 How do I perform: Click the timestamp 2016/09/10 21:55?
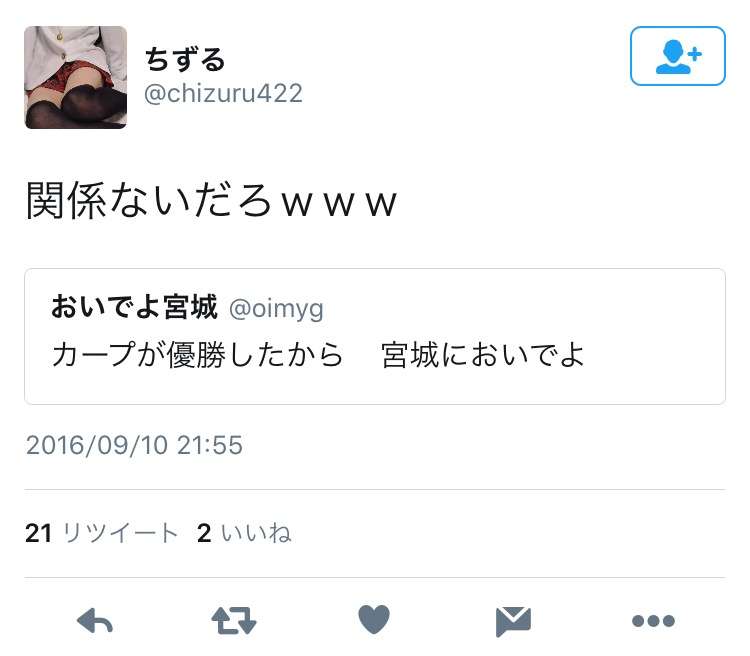(x=134, y=445)
